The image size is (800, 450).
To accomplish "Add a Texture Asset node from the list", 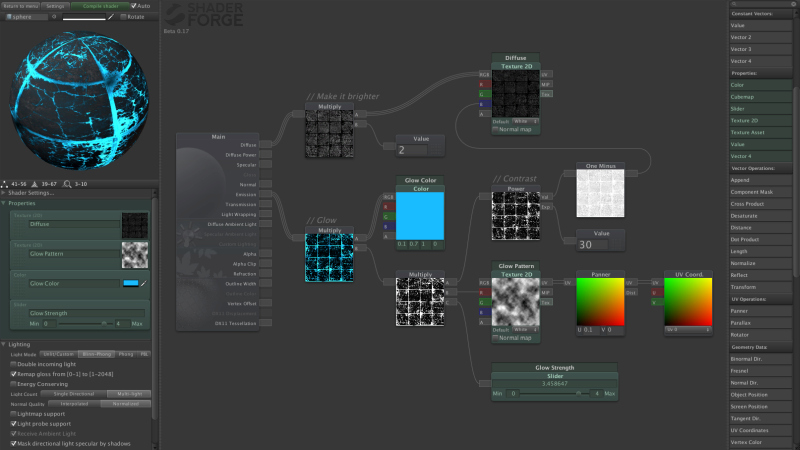I will (760, 133).
